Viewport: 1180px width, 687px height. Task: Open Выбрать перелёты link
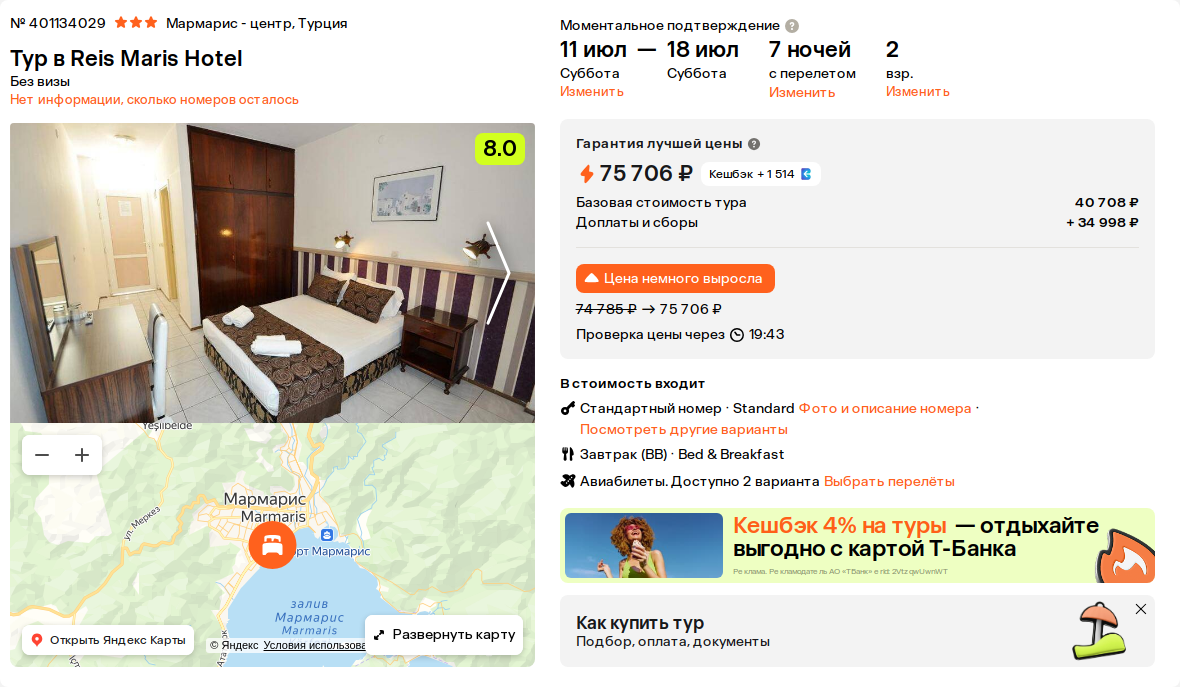(889, 482)
